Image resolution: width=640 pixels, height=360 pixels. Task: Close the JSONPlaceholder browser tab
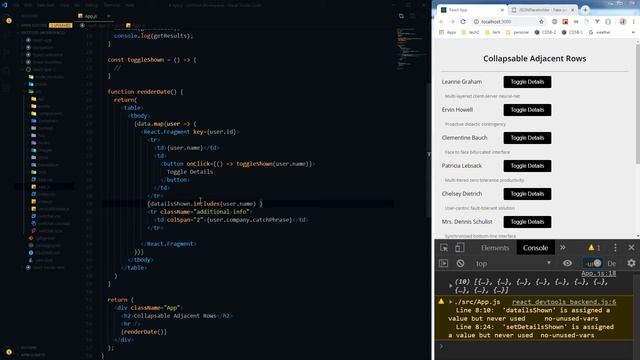(572, 10)
